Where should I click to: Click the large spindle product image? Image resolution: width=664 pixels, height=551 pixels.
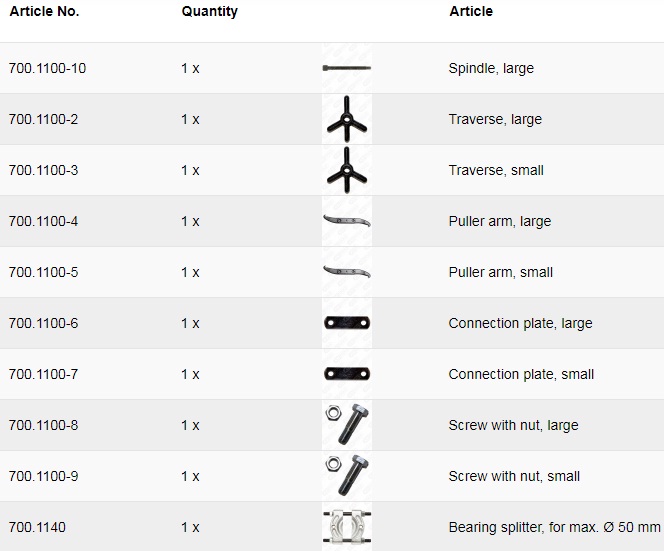point(347,68)
